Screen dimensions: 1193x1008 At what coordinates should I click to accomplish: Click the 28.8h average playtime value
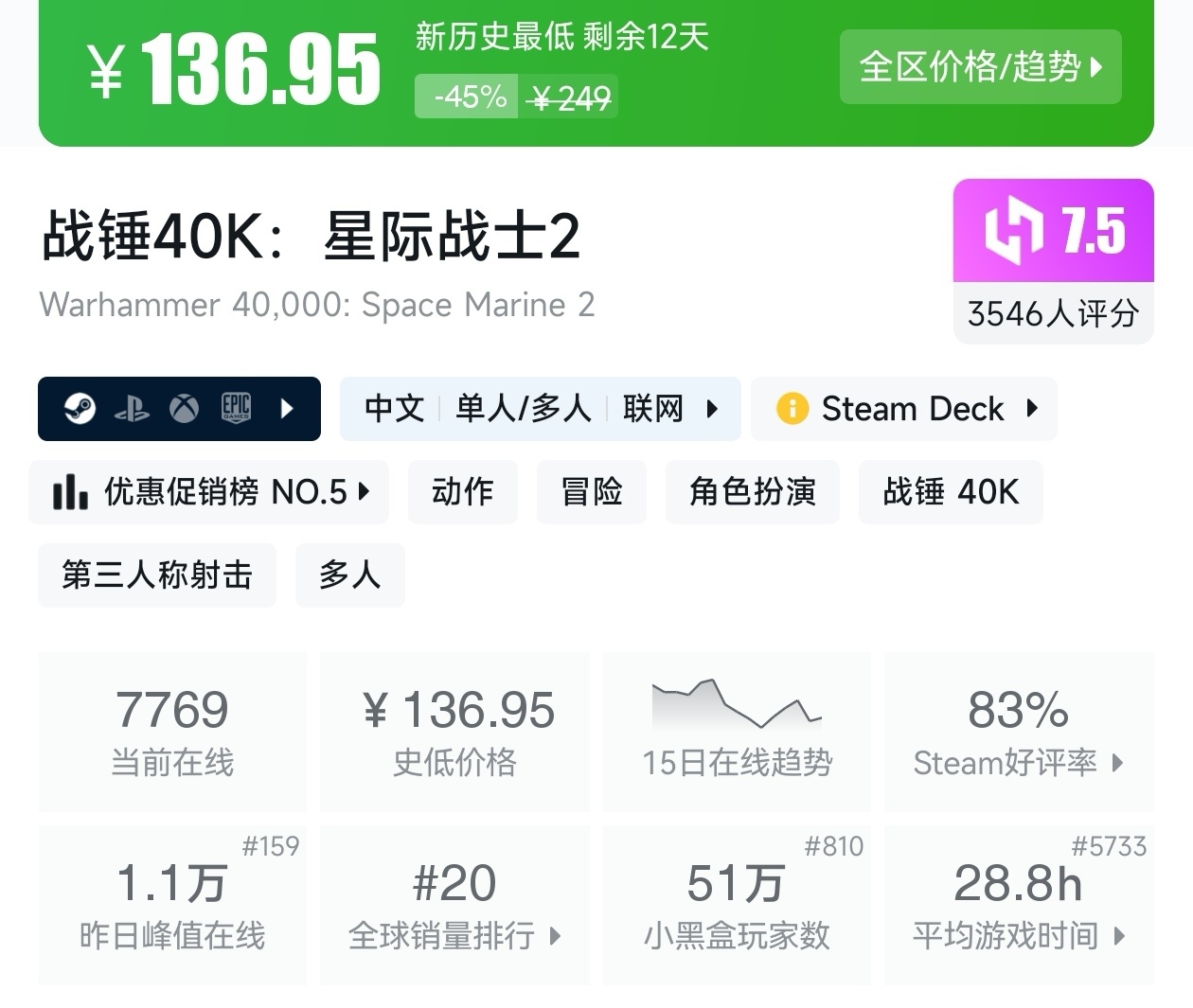pos(1019,883)
